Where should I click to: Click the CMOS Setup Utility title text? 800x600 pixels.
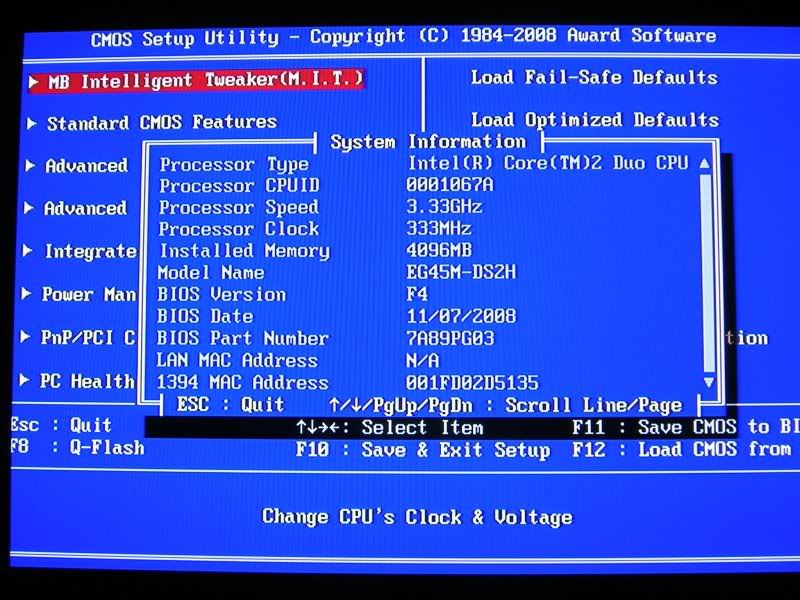point(404,37)
